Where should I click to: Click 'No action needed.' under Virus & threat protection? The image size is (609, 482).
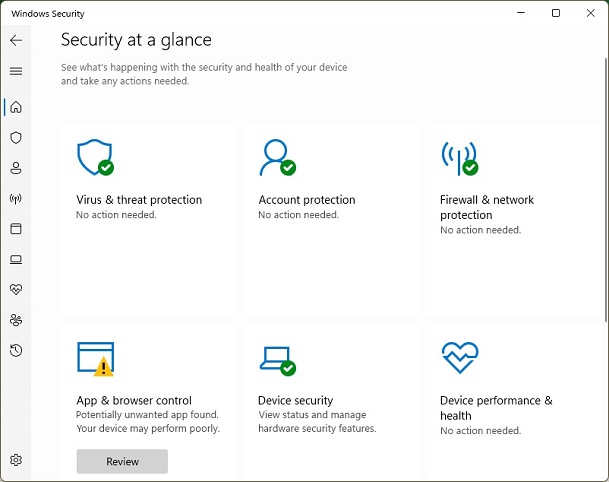(116, 215)
